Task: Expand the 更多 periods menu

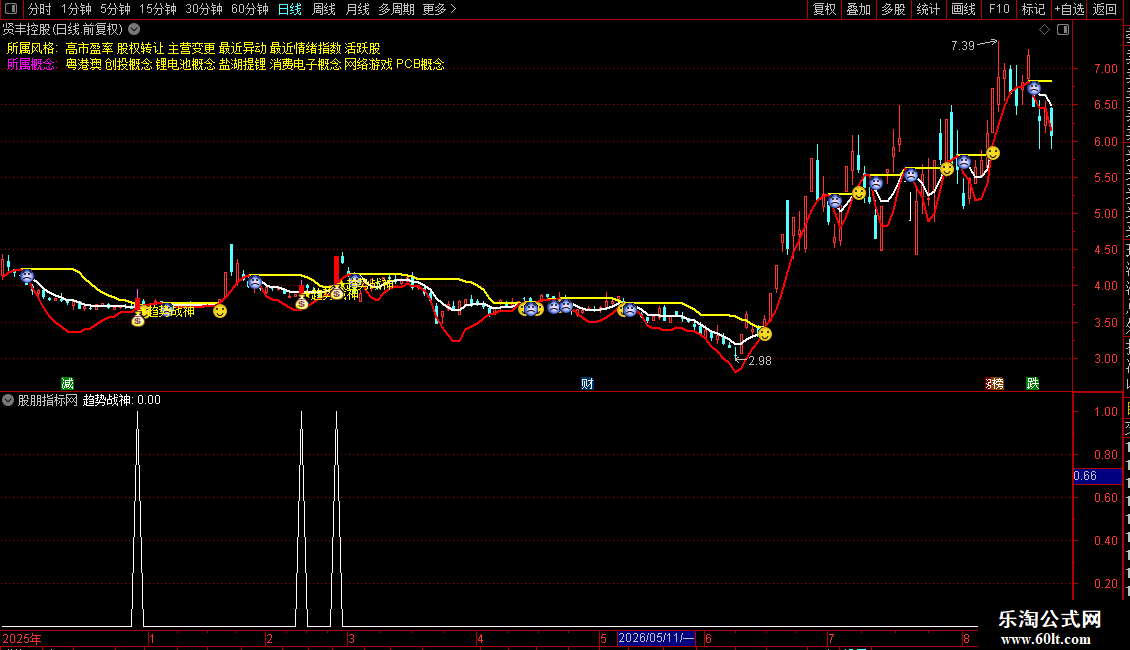Action: [439, 9]
